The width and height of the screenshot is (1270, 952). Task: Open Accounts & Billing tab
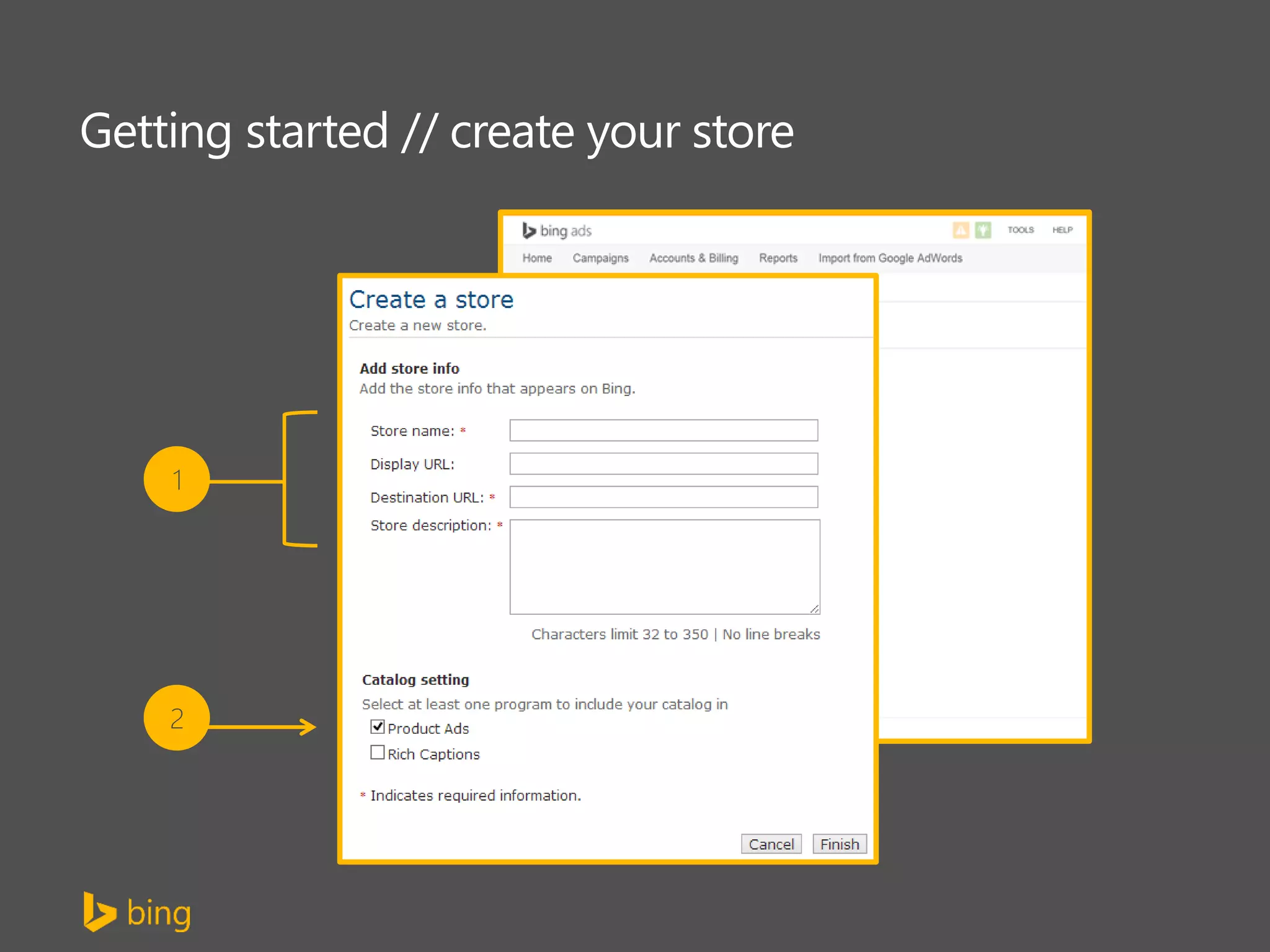pyautogui.click(x=693, y=258)
